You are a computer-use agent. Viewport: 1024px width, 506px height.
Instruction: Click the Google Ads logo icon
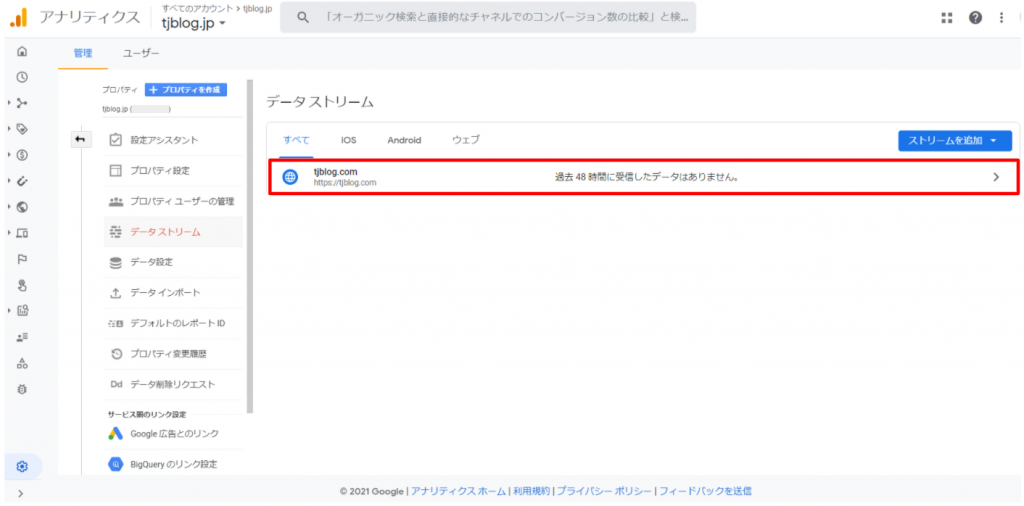pos(116,434)
